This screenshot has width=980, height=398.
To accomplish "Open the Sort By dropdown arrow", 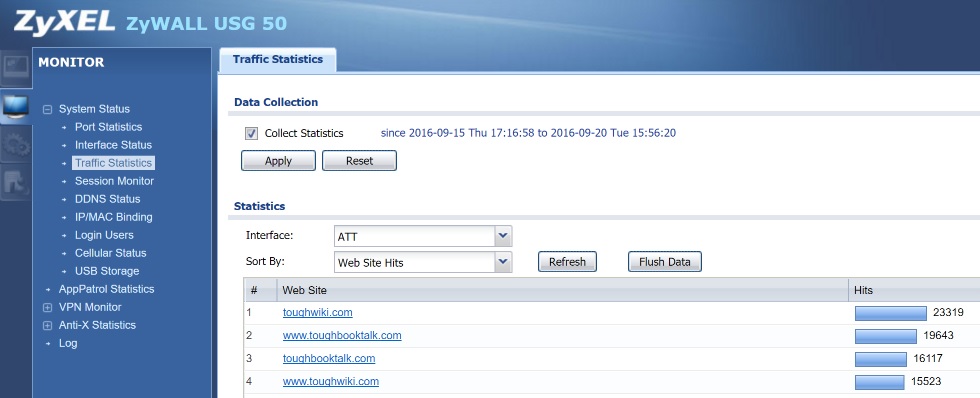I will (503, 262).
